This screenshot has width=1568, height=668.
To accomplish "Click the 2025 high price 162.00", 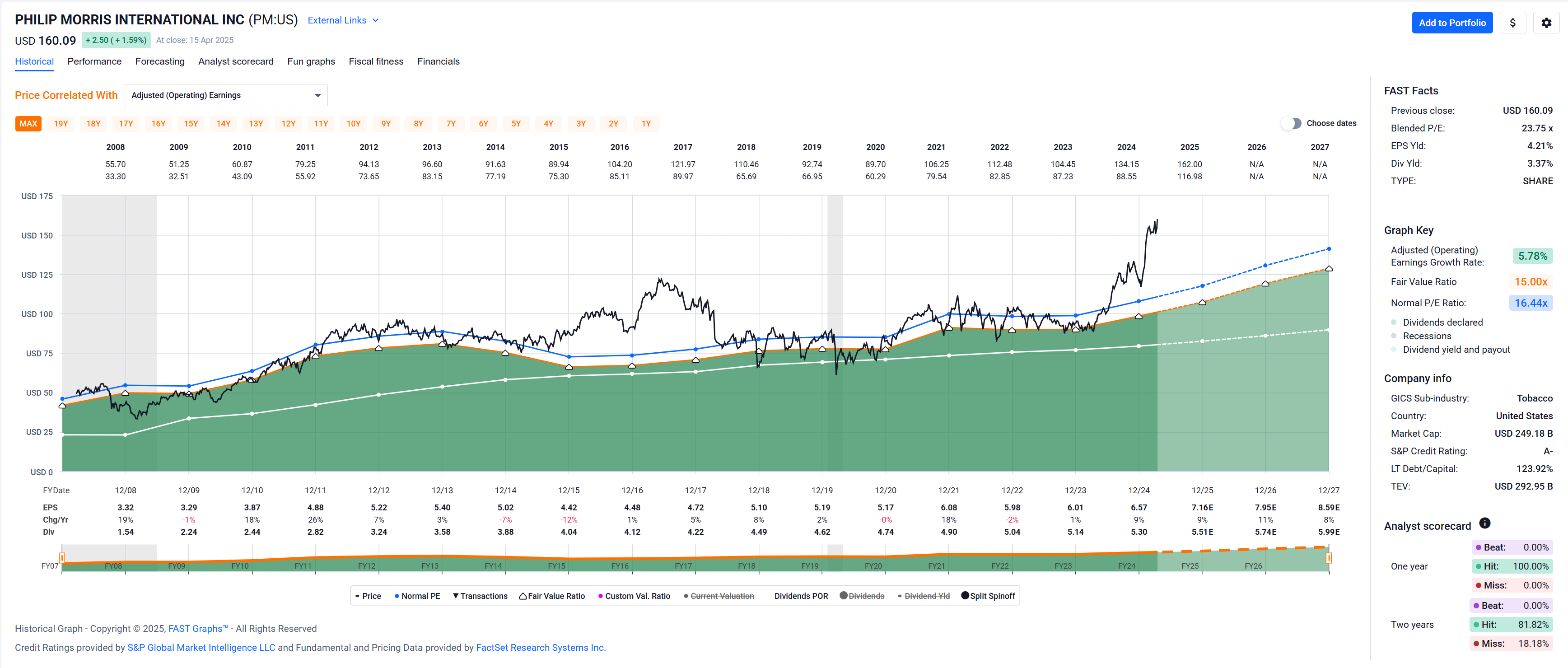I will [x=1190, y=164].
